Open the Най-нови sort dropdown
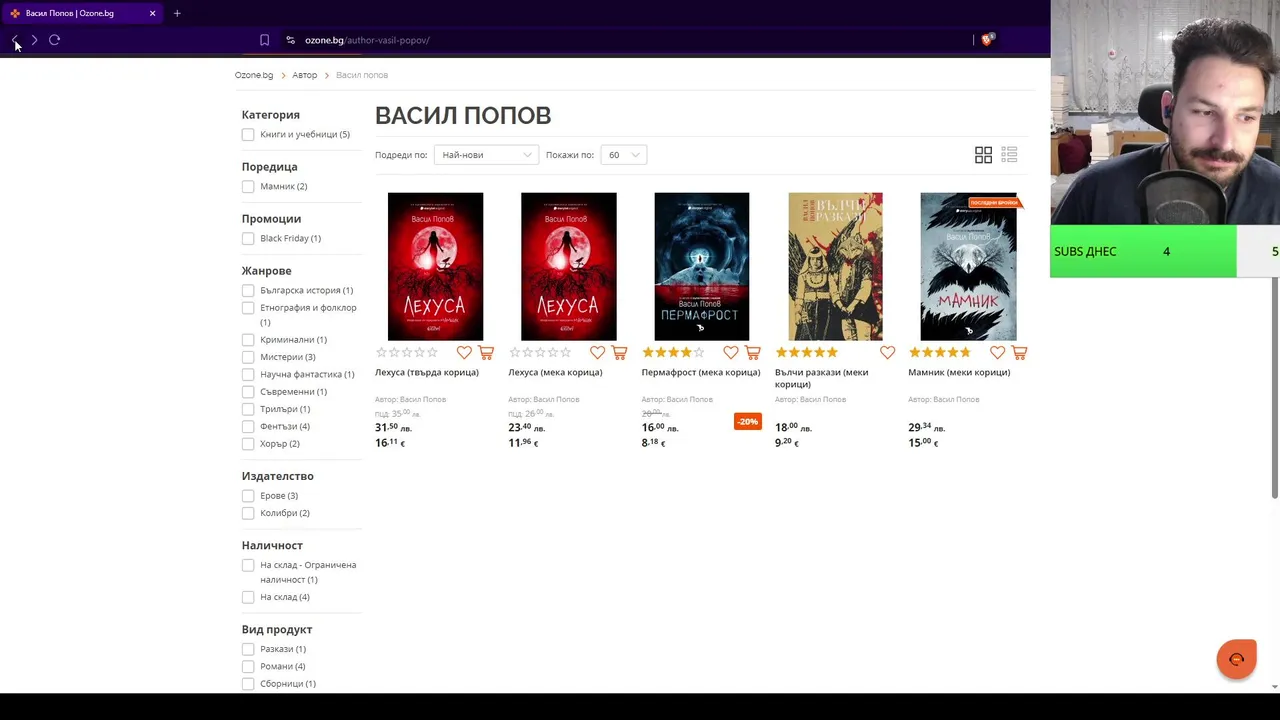This screenshot has width=1280, height=720. (486, 155)
